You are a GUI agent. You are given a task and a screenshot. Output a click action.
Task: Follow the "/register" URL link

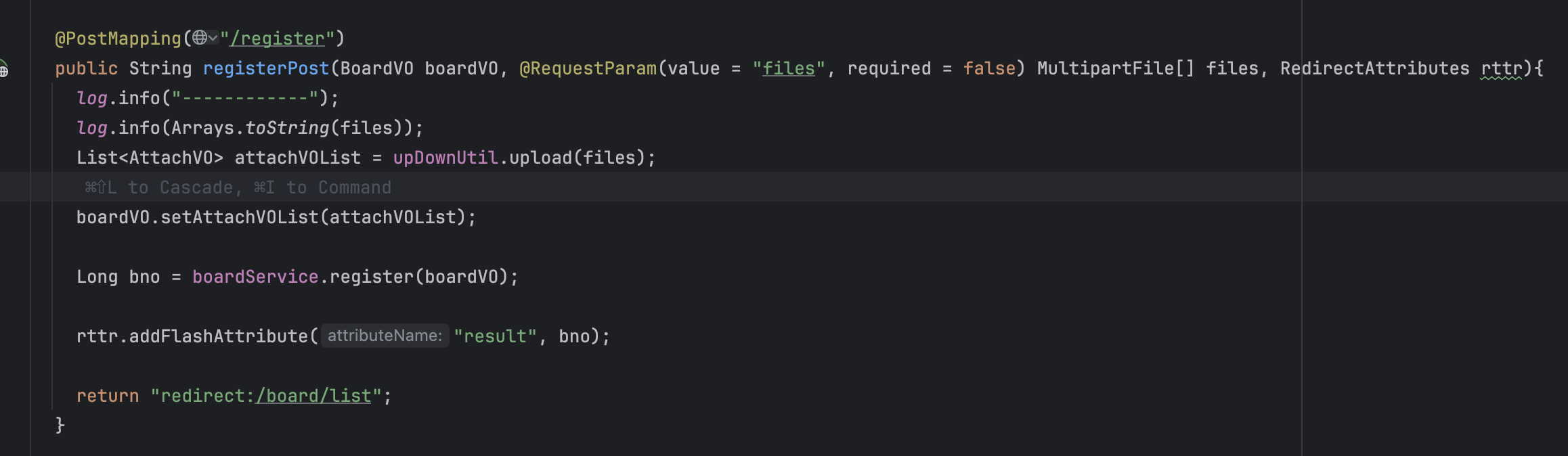[x=278, y=39]
